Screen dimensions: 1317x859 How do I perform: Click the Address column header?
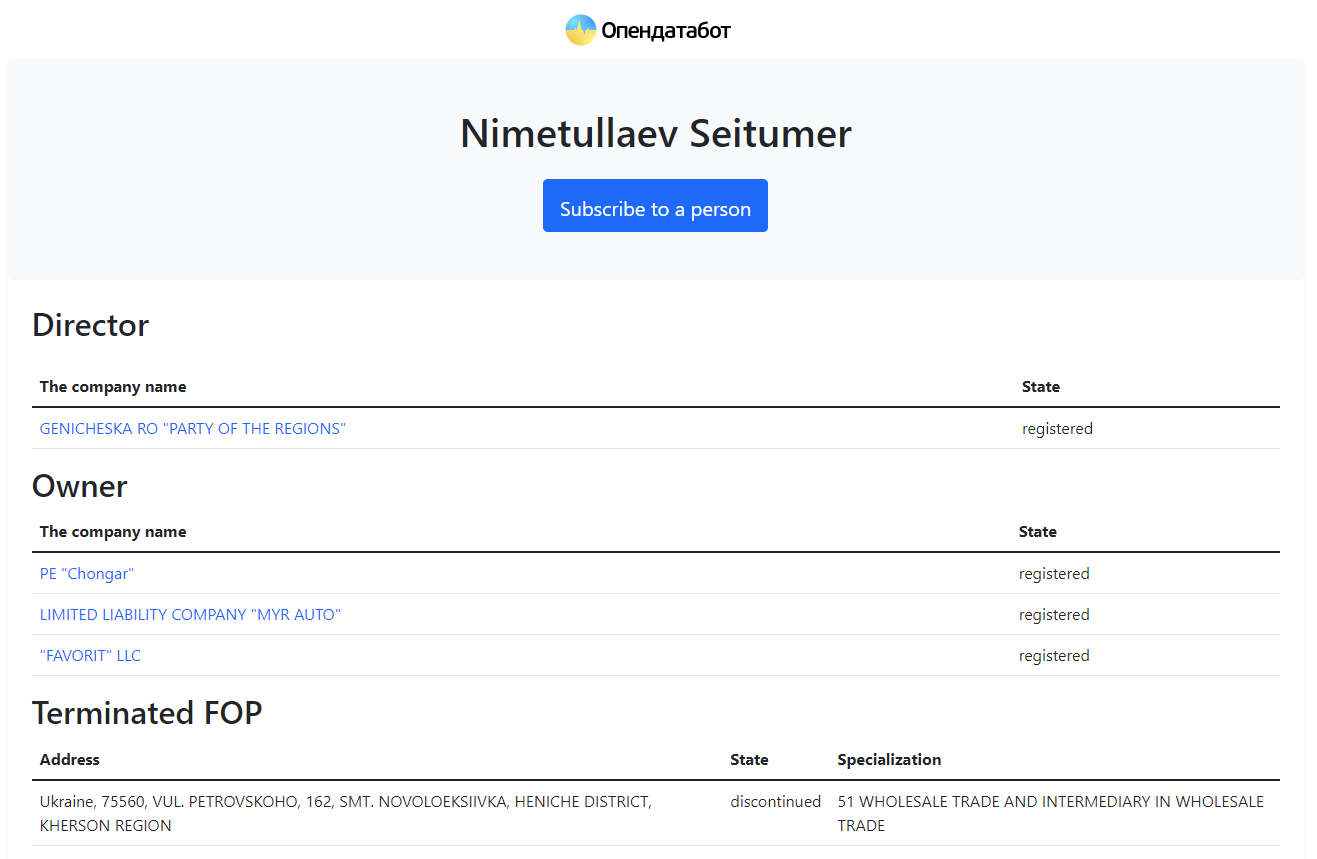[70, 760]
